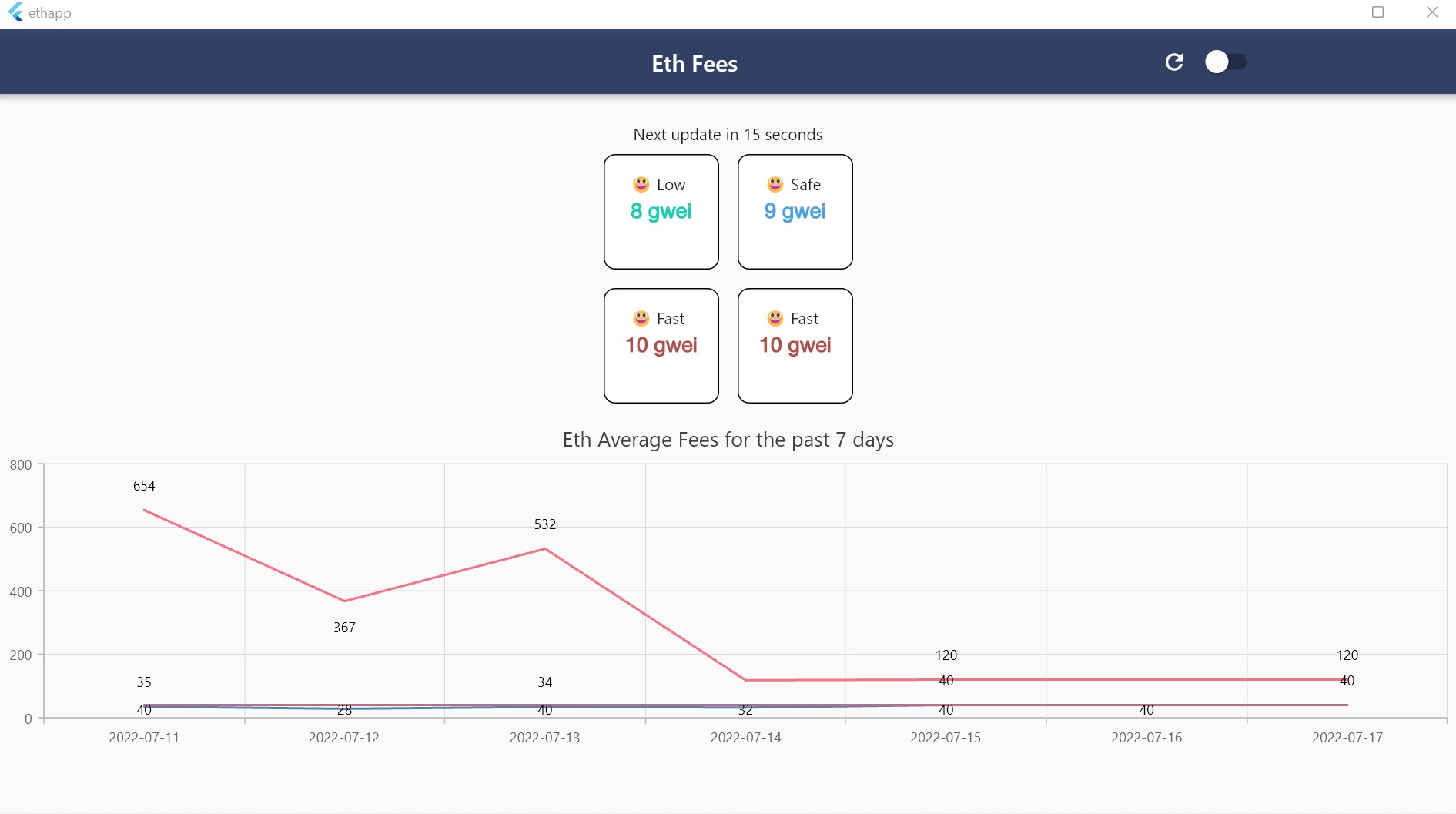The width and height of the screenshot is (1456, 814).
Task: Click the 654 peak point on the chart
Action: point(144,510)
